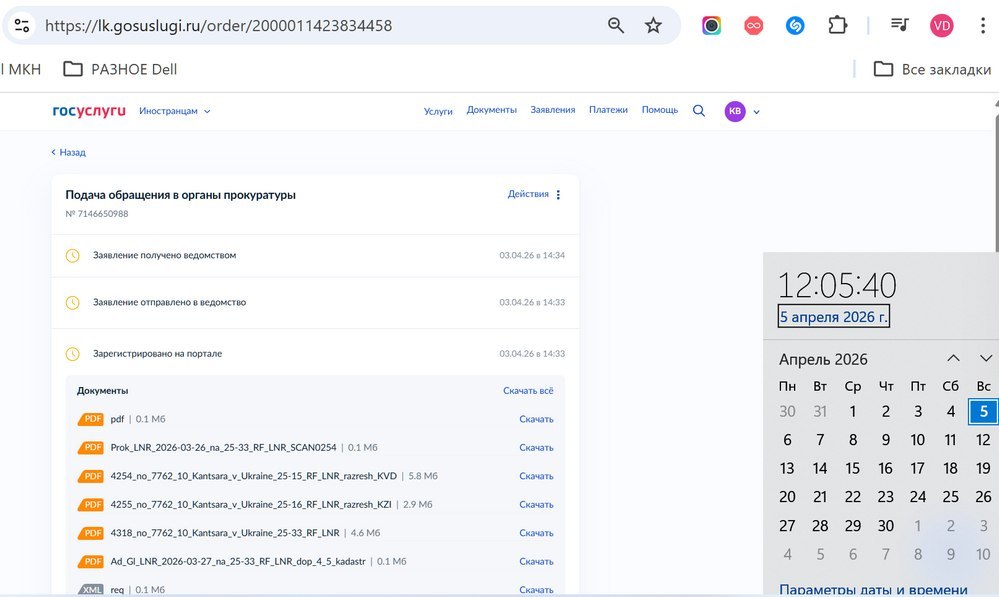Select March 31 in the calendar
The width and height of the screenshot is (999, 597).
click(x=820, y=412)
